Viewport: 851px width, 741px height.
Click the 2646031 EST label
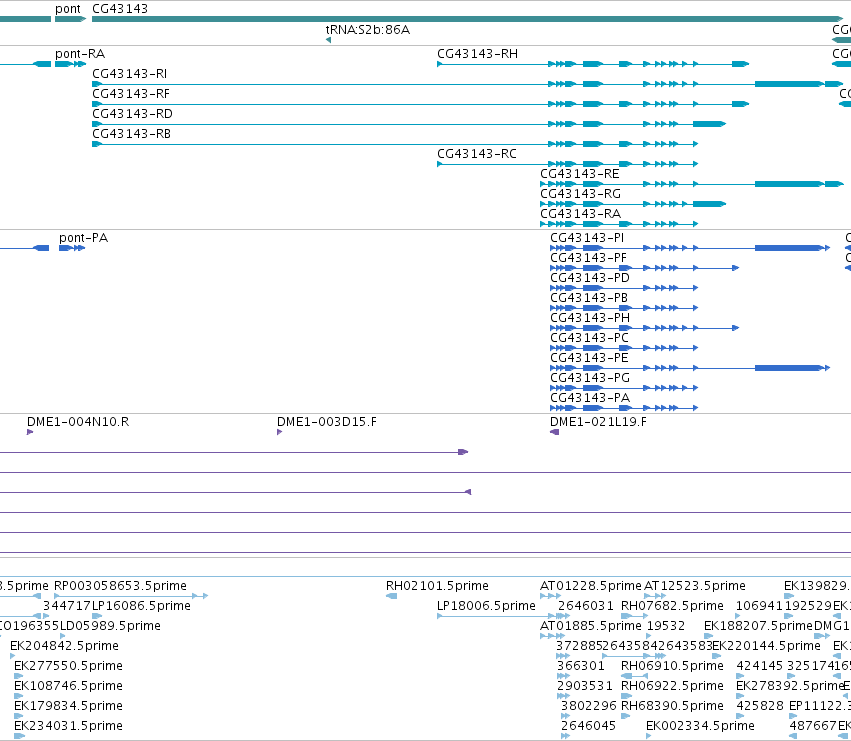(586, 606)
